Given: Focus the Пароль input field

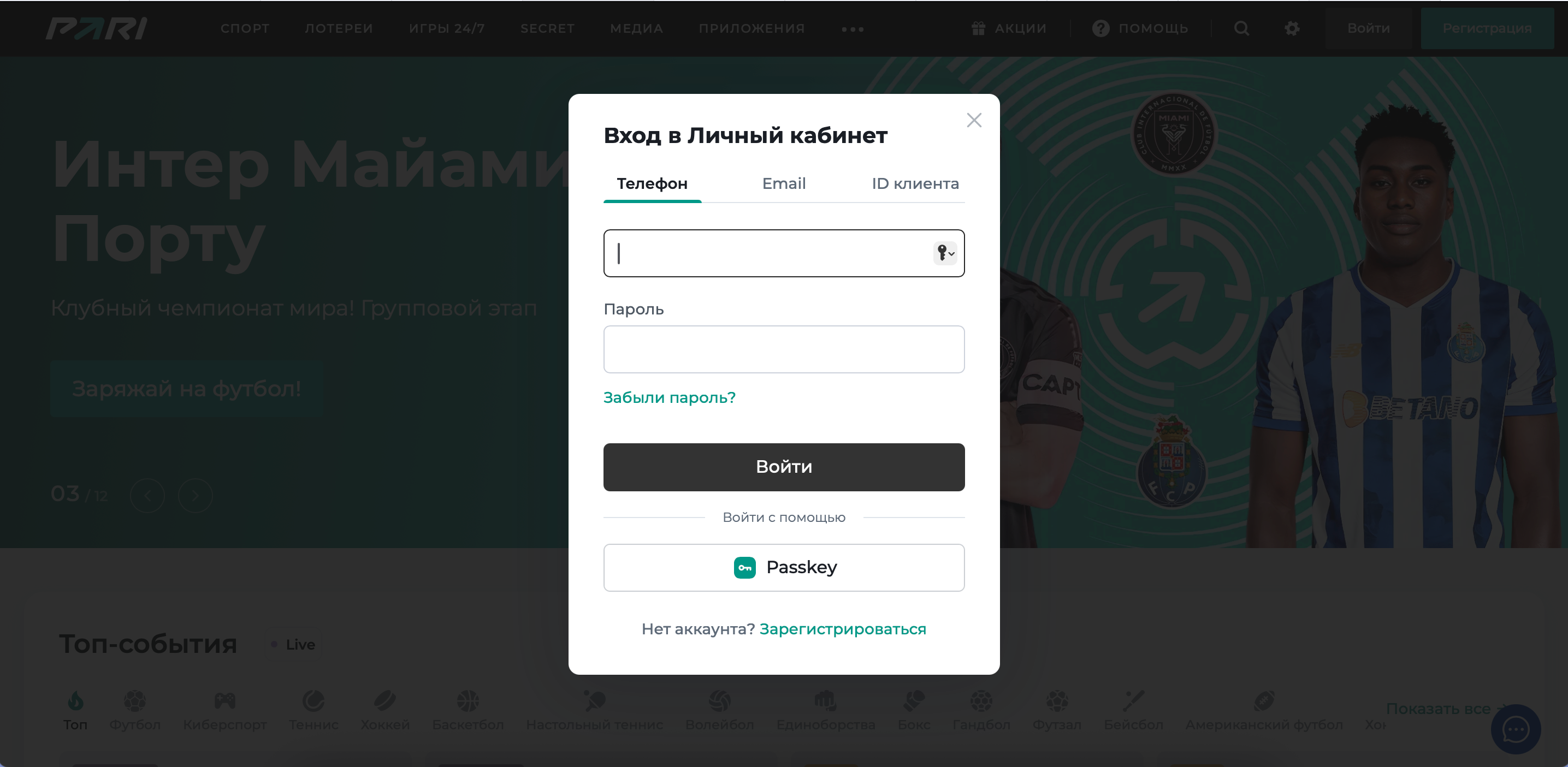Looking at the screenshot, I should pos(783,349).
